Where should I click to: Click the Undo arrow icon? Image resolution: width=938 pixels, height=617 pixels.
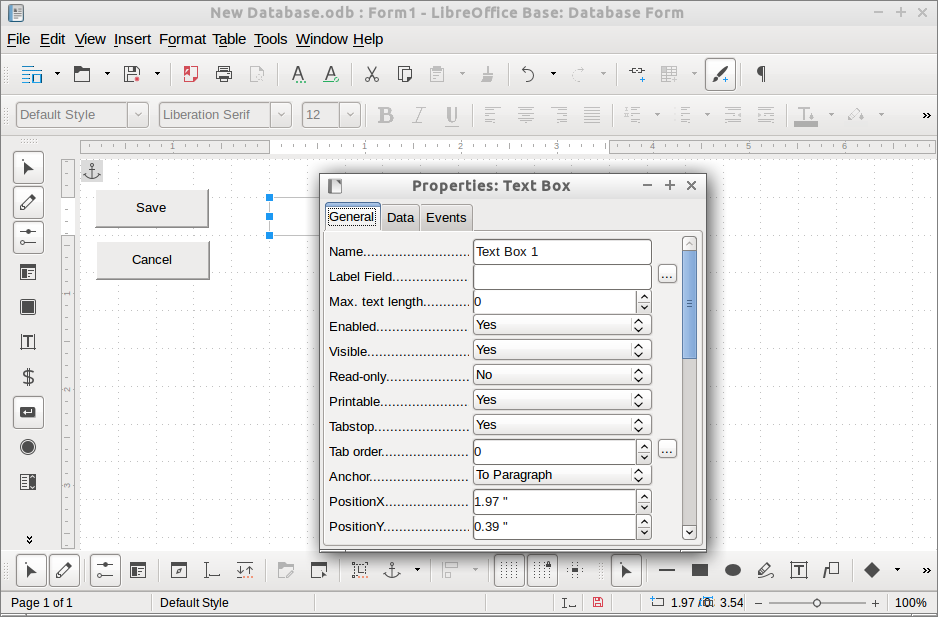point(528,74)
